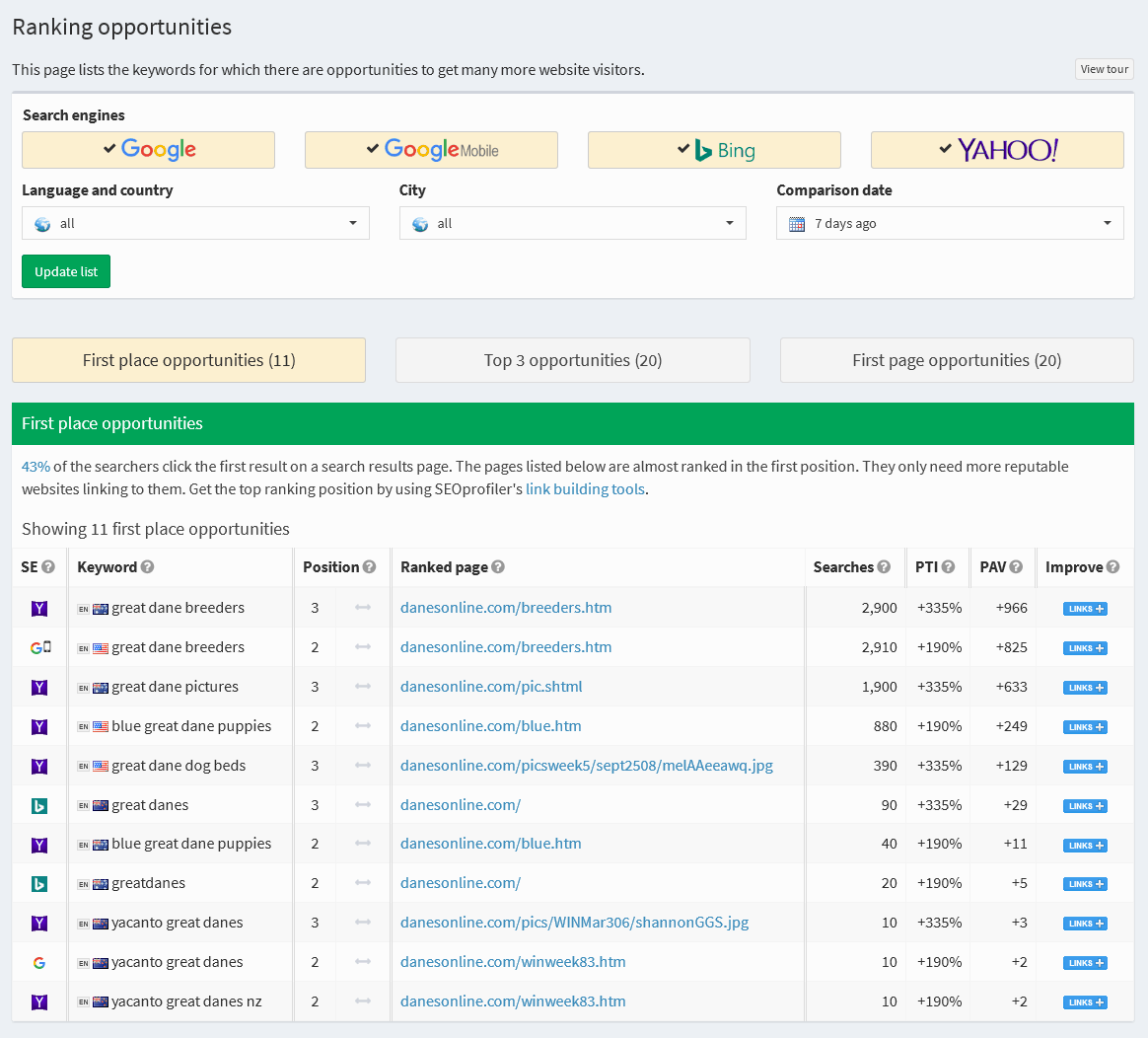This screenshot has width=1148, height=1038.
Task: Click the Yahoo icon beside great dane breeders
Action: (39, 609)
